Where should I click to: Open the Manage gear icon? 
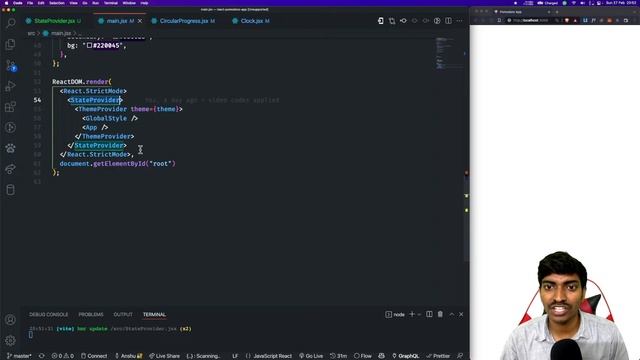(x=11, y=340)
